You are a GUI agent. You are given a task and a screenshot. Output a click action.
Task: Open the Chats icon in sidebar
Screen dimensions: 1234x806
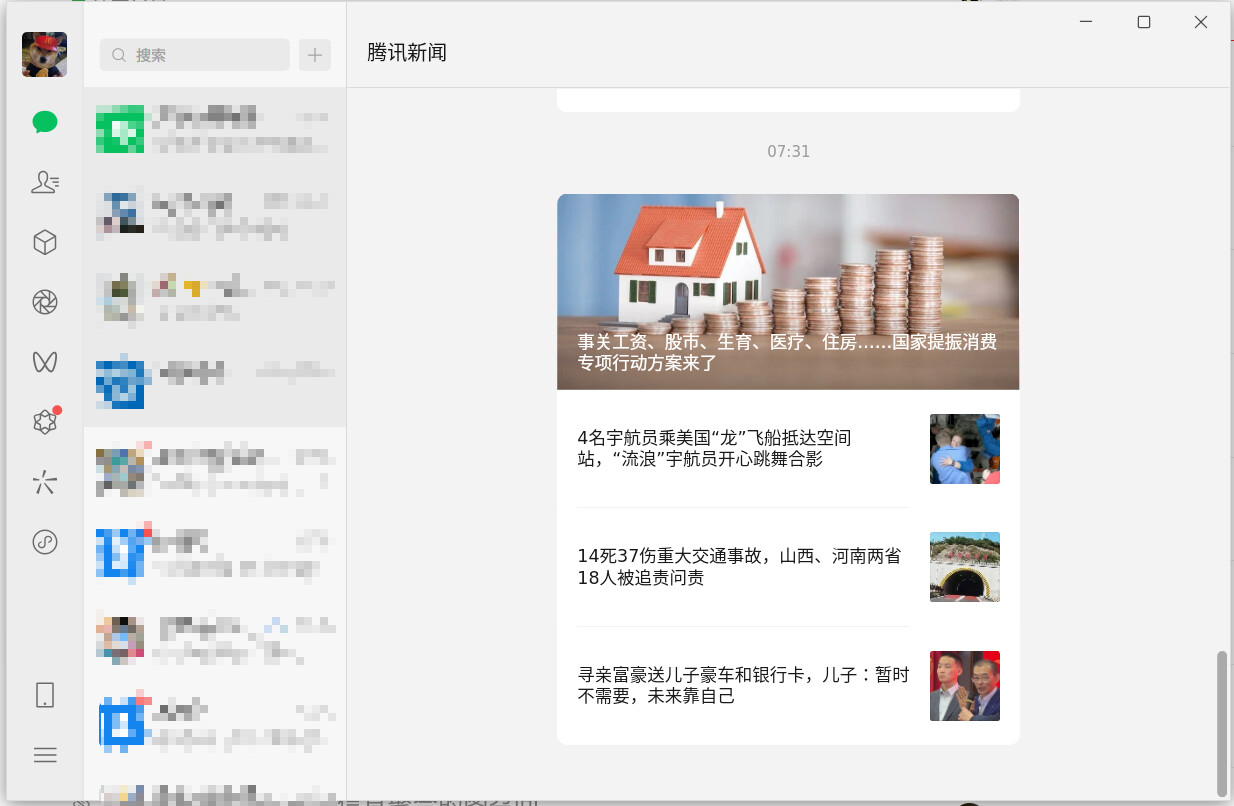click(x=45, y=122)
